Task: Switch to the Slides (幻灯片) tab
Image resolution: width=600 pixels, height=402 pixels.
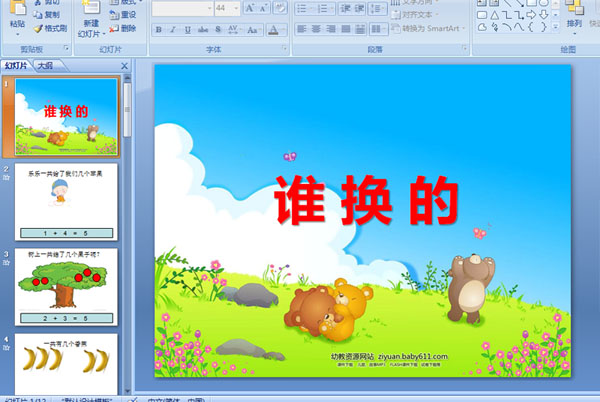Action: click(16, 66)
